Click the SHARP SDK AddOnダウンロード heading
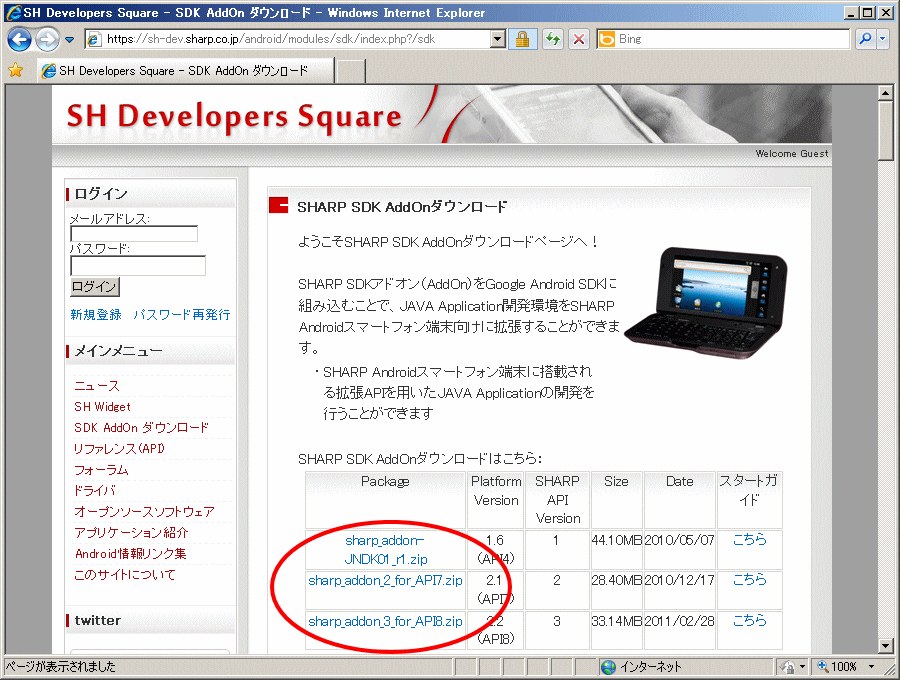 click(402, 207)
